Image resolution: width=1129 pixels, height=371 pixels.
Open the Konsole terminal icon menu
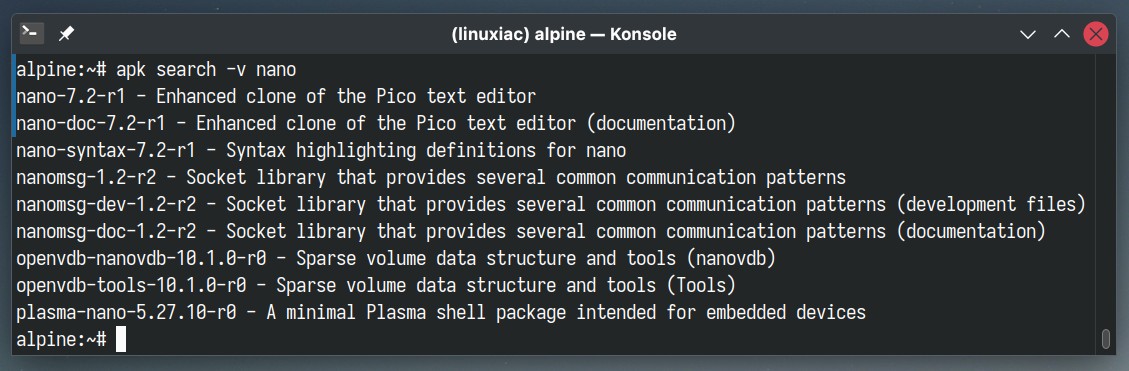[32, 33]
